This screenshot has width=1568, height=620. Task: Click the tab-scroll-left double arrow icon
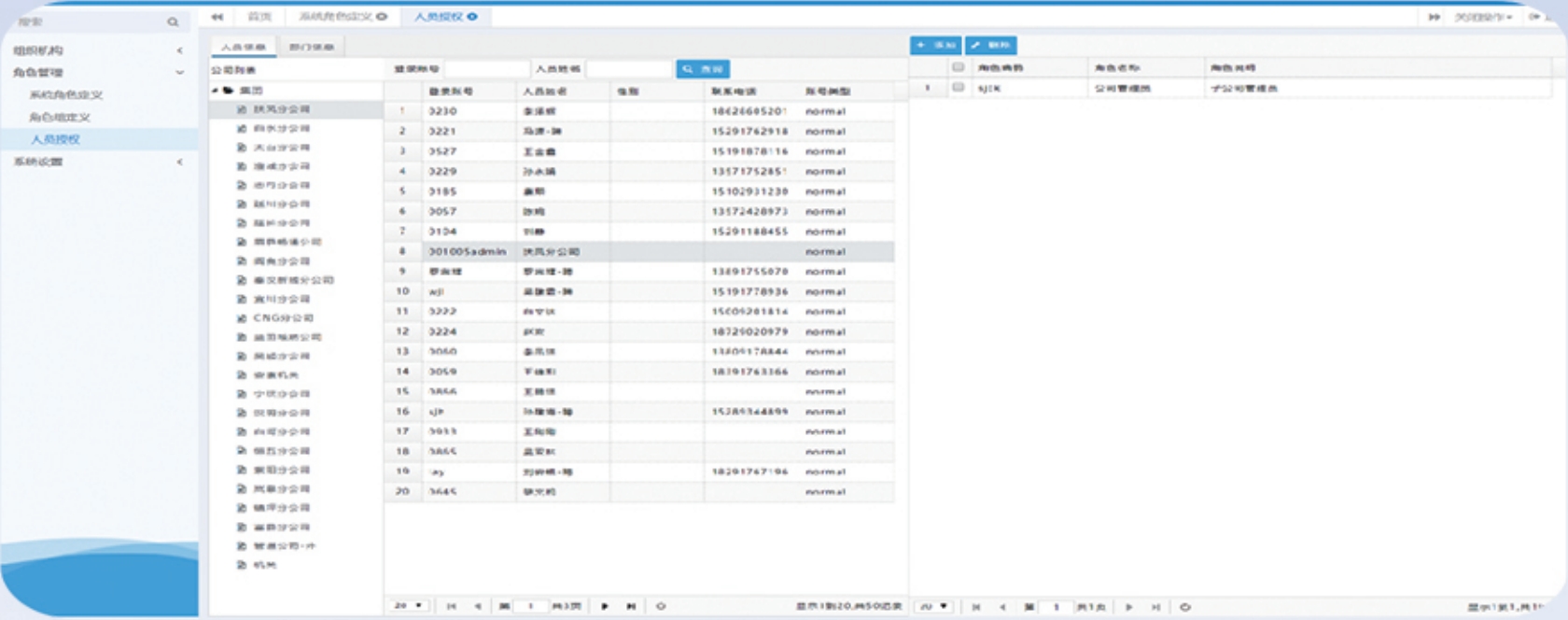[217, 17]
